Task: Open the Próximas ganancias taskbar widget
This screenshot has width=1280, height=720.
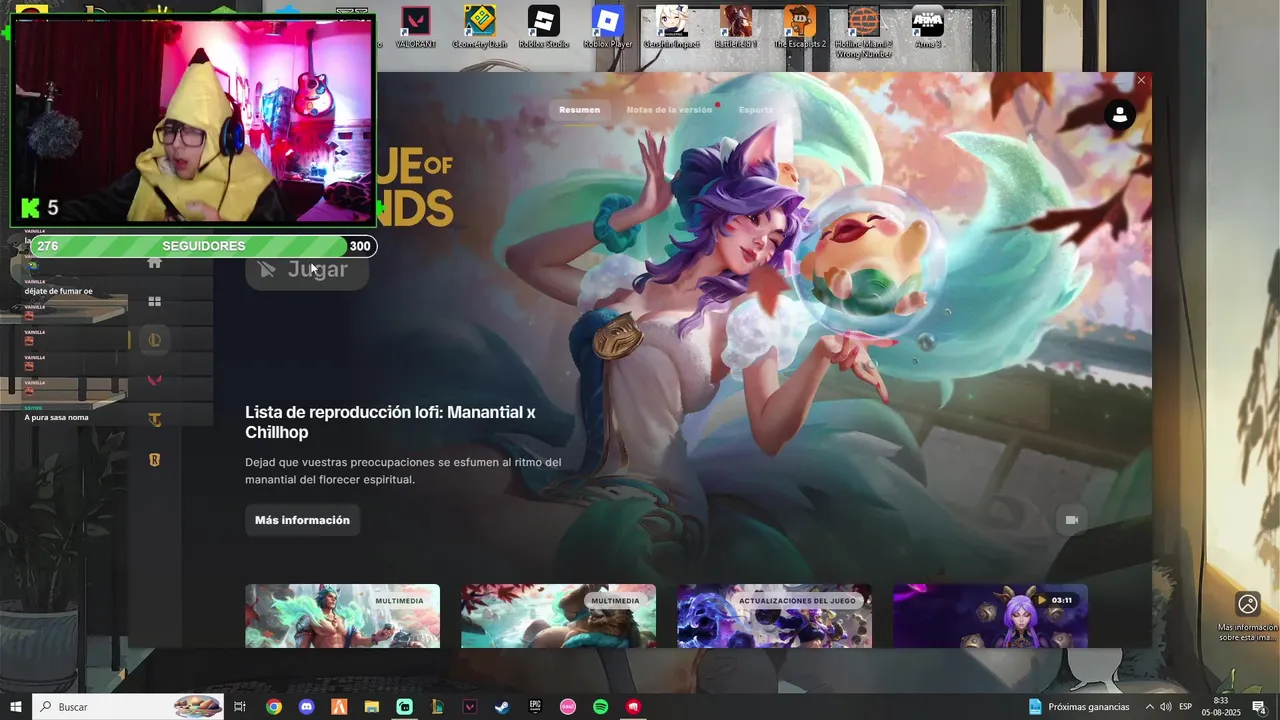Action: [x=1079, y=707]
